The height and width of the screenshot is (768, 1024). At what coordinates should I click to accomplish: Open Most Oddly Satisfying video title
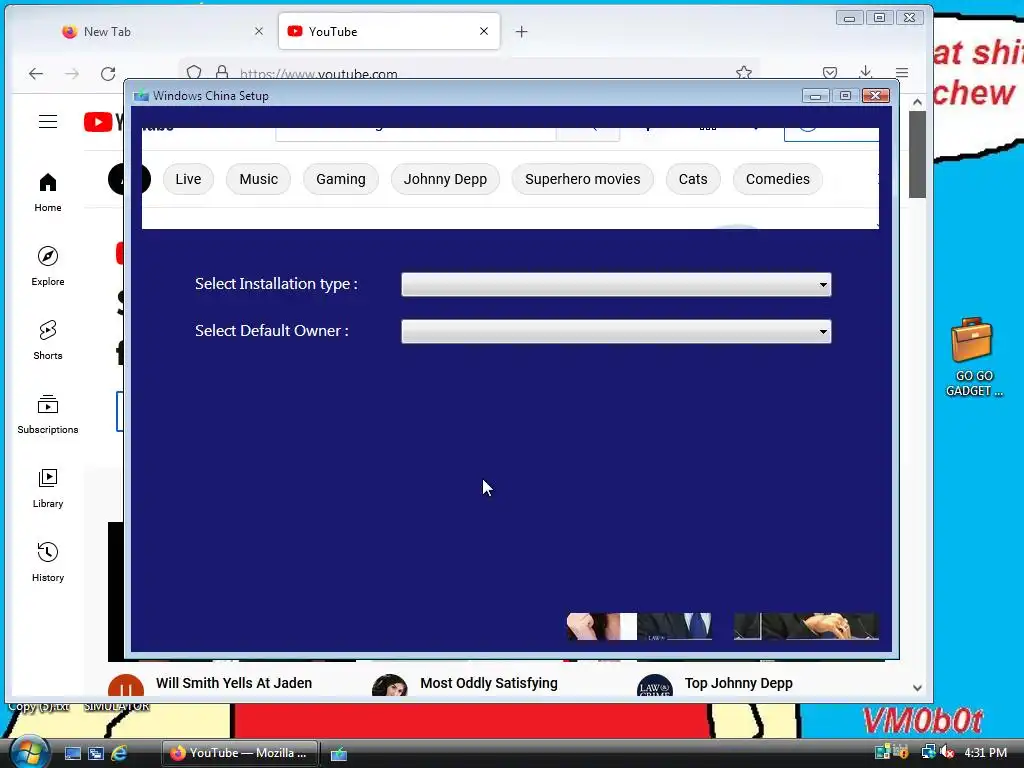pyautogui.click(x=488, y=683)
